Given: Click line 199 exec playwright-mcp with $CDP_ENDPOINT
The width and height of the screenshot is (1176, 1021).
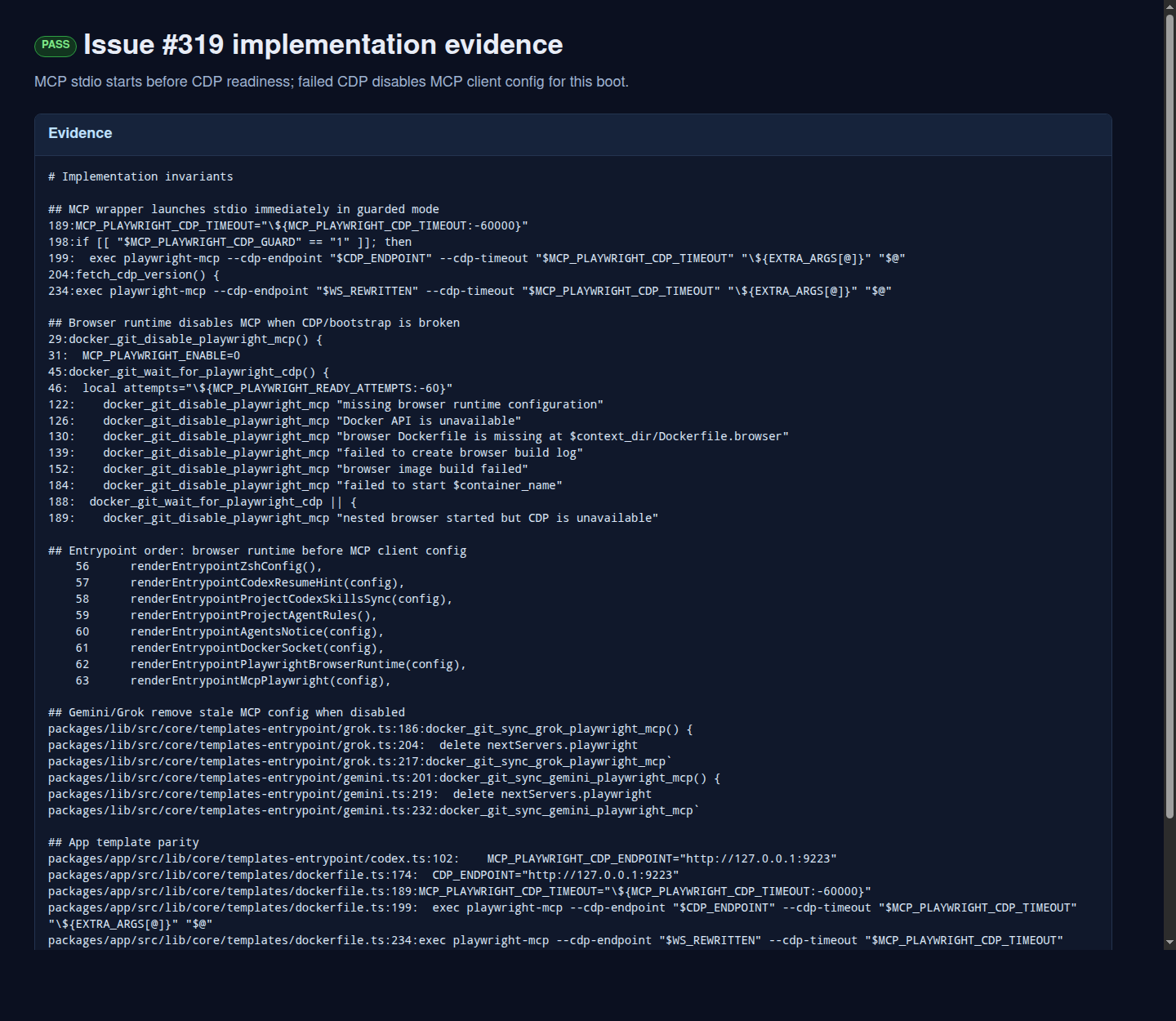Looking at the screenshot, I should [477, 259].
